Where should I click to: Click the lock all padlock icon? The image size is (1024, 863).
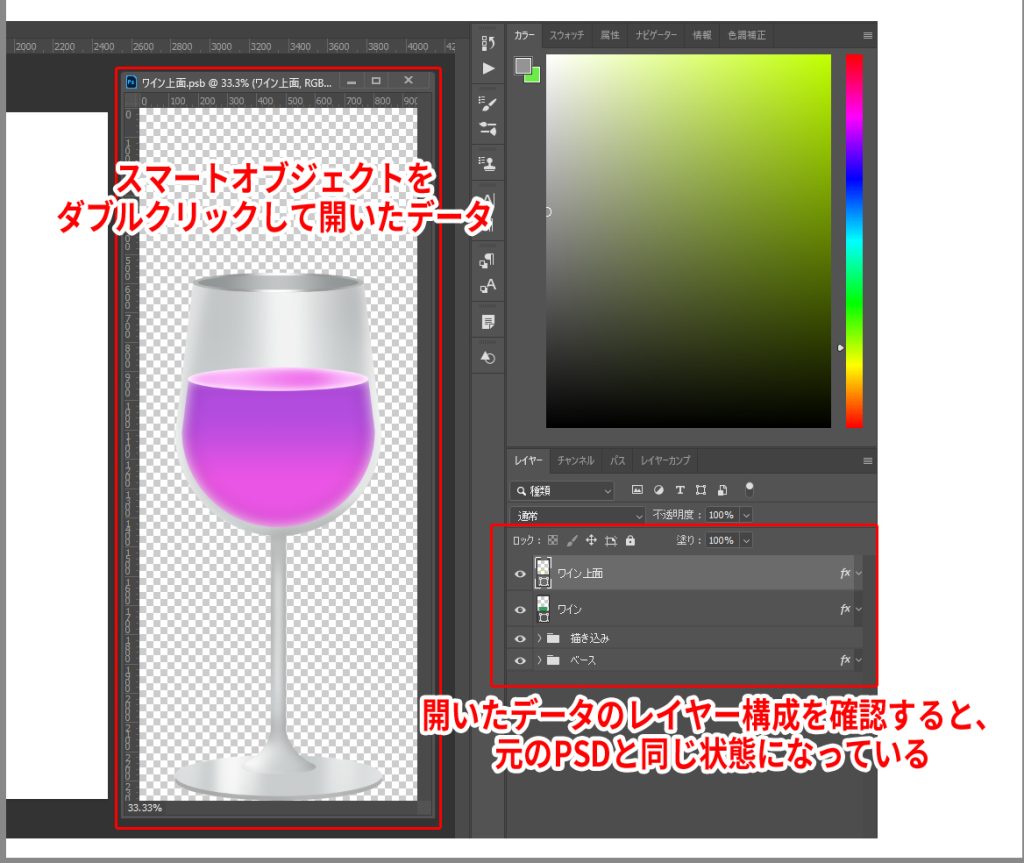pos(630,540)
